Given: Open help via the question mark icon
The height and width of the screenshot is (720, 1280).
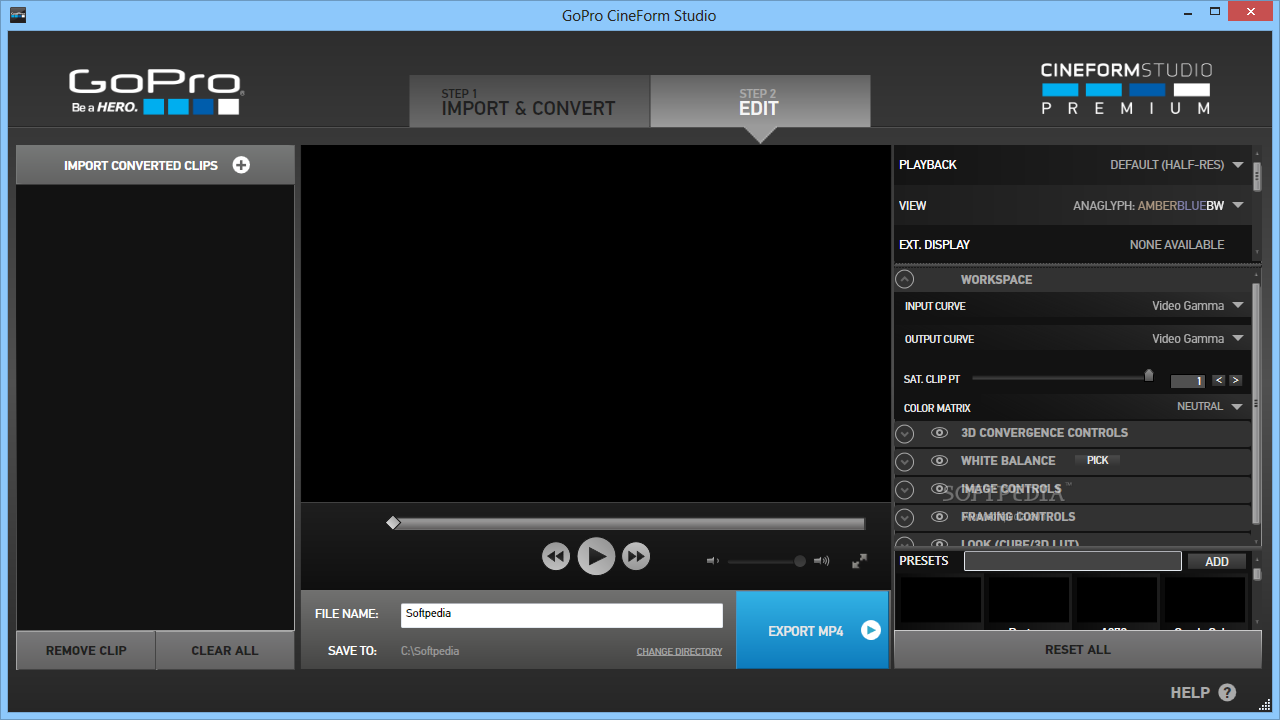Looking at the screenshot, I should tap(1227, 692).
